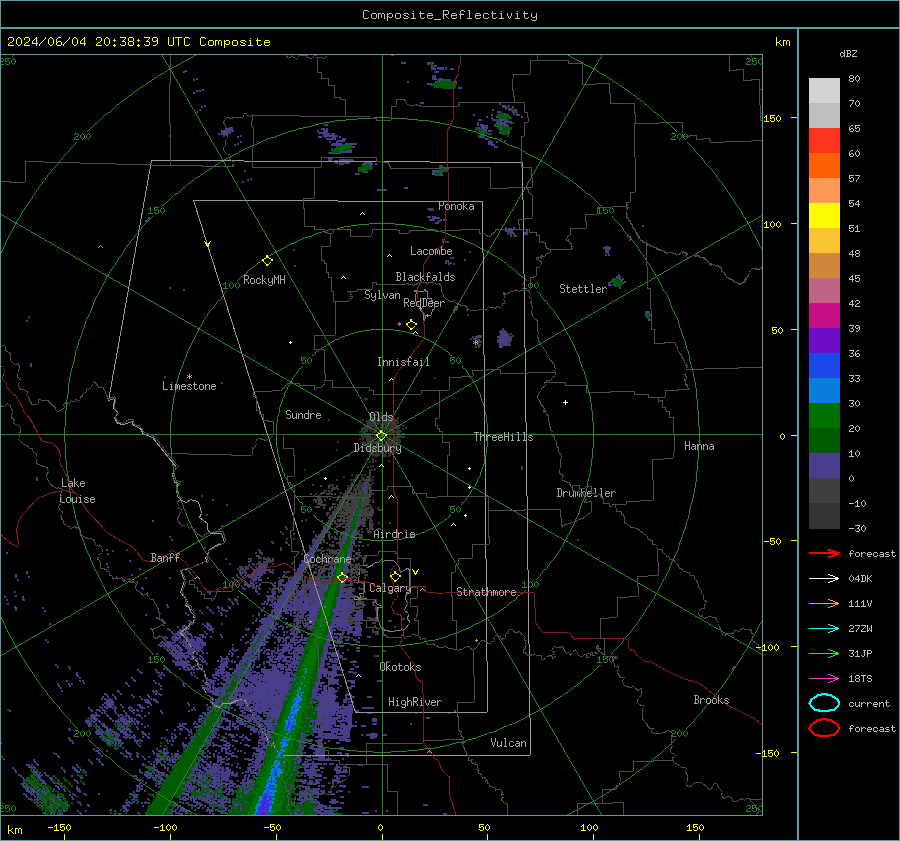Click the Okotoks label
Image resolution: width=900 pixels, height=841 pixels.
point(400,667)
